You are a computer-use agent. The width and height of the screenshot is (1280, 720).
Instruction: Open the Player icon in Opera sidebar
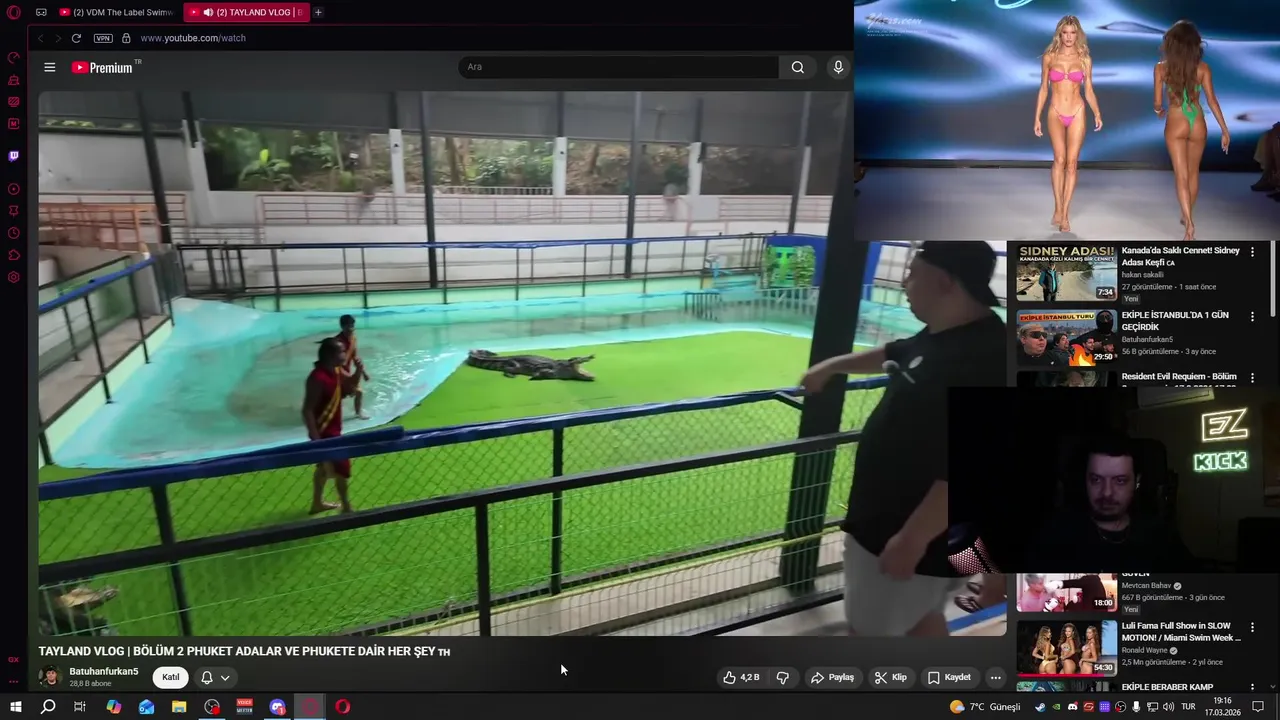point(14,189)
